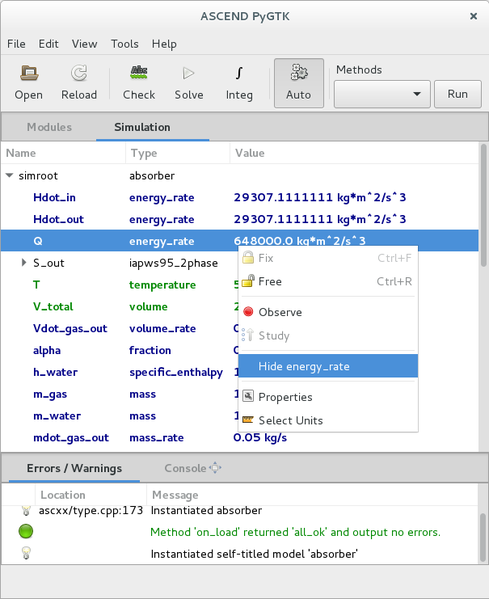Click the Name column header

63,153
